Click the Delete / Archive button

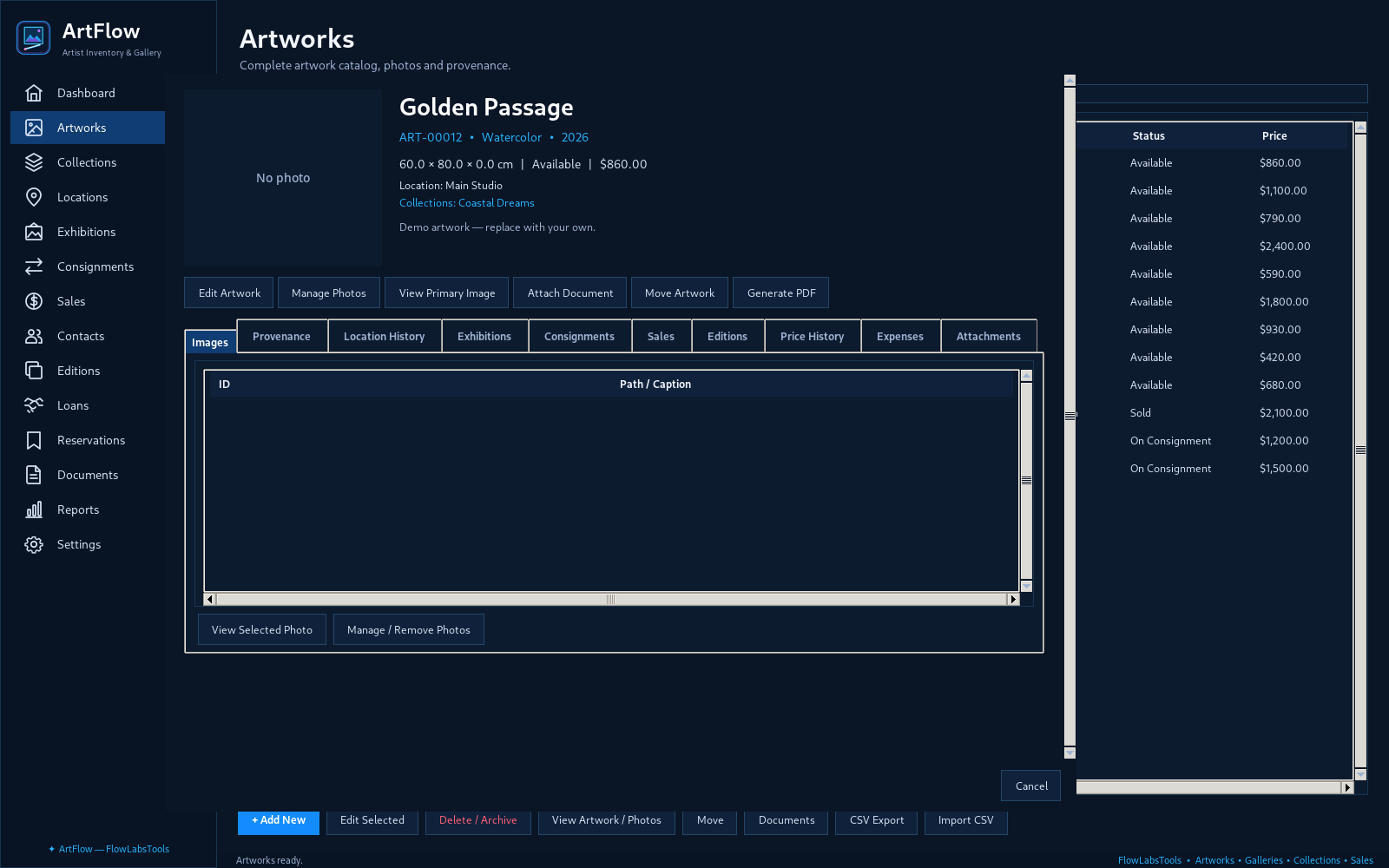pyautogui.click(x=478, y=821)
